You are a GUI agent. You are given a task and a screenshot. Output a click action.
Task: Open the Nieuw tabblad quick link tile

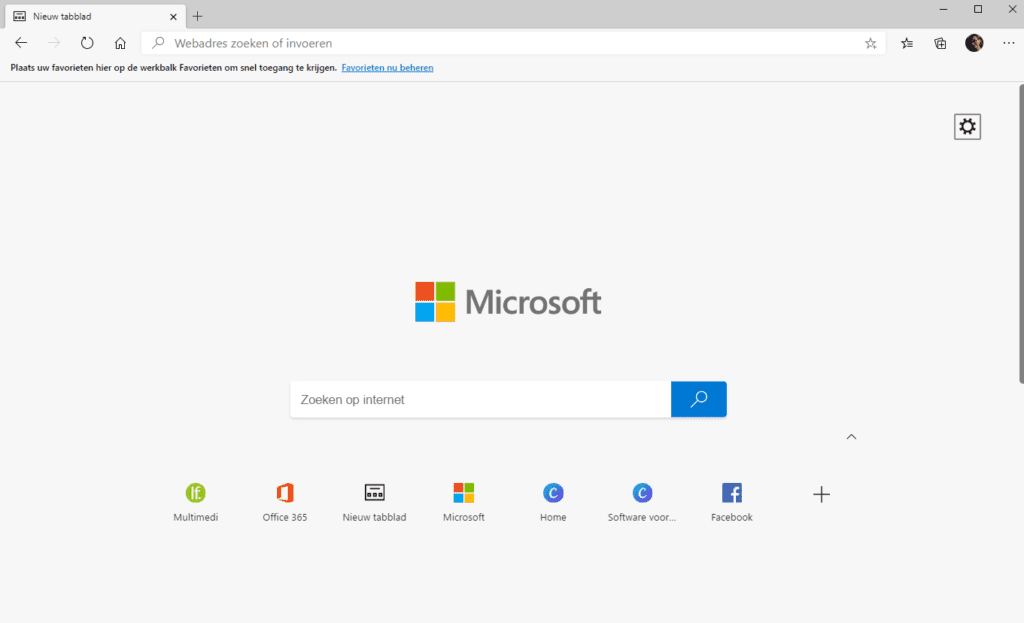click(374, 502)
